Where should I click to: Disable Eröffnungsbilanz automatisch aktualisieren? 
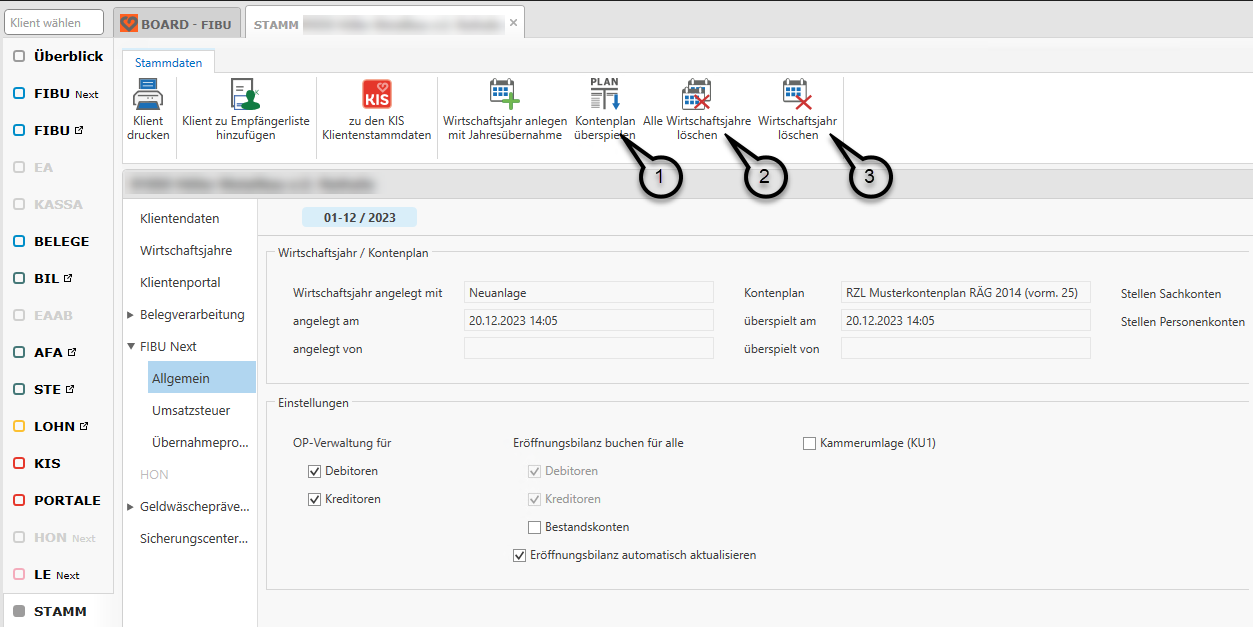click(519, 555)
